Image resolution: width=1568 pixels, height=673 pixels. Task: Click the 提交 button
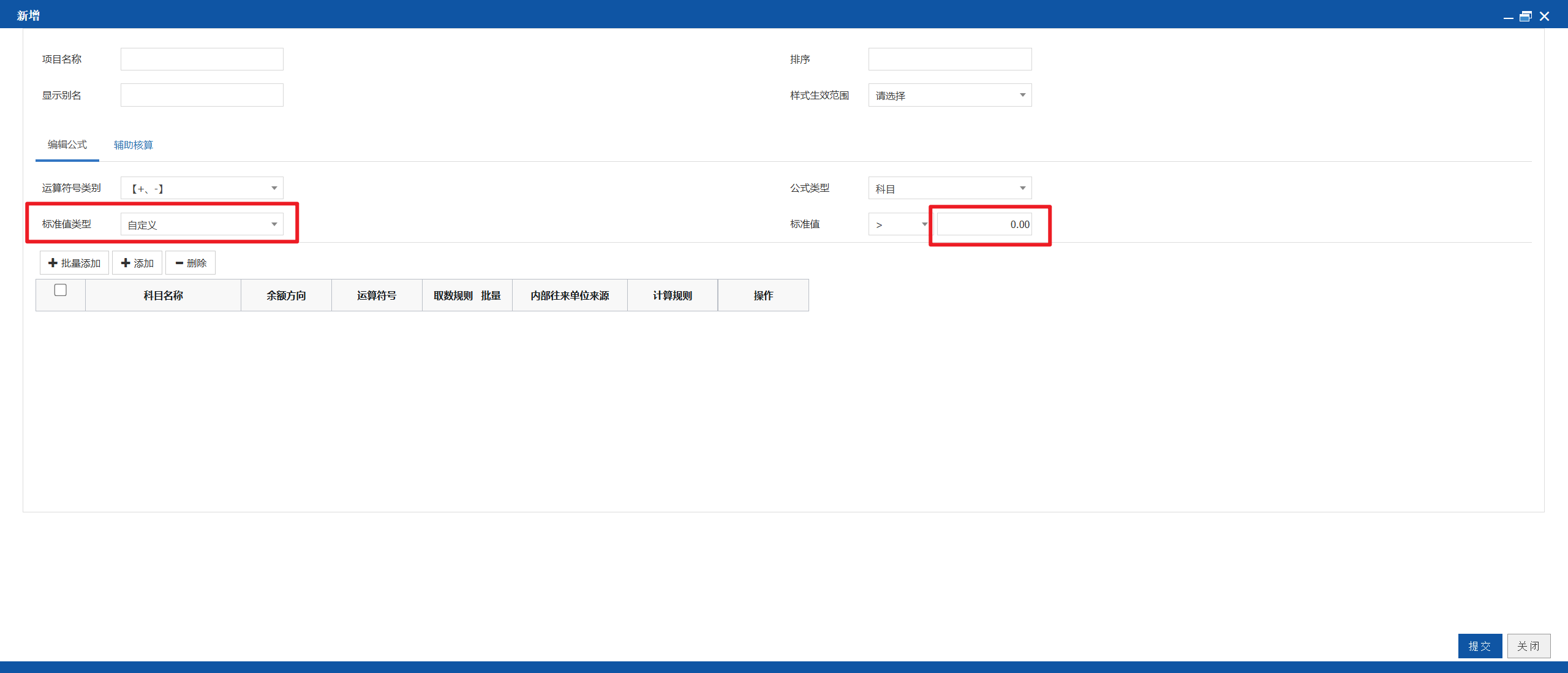[1480, 646]
